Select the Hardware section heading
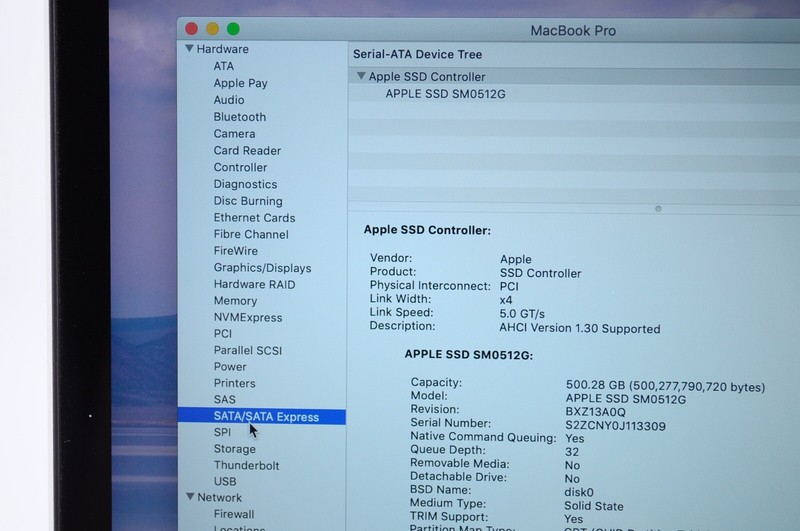This screenshot has height=531, width=800. pos(222,49)
